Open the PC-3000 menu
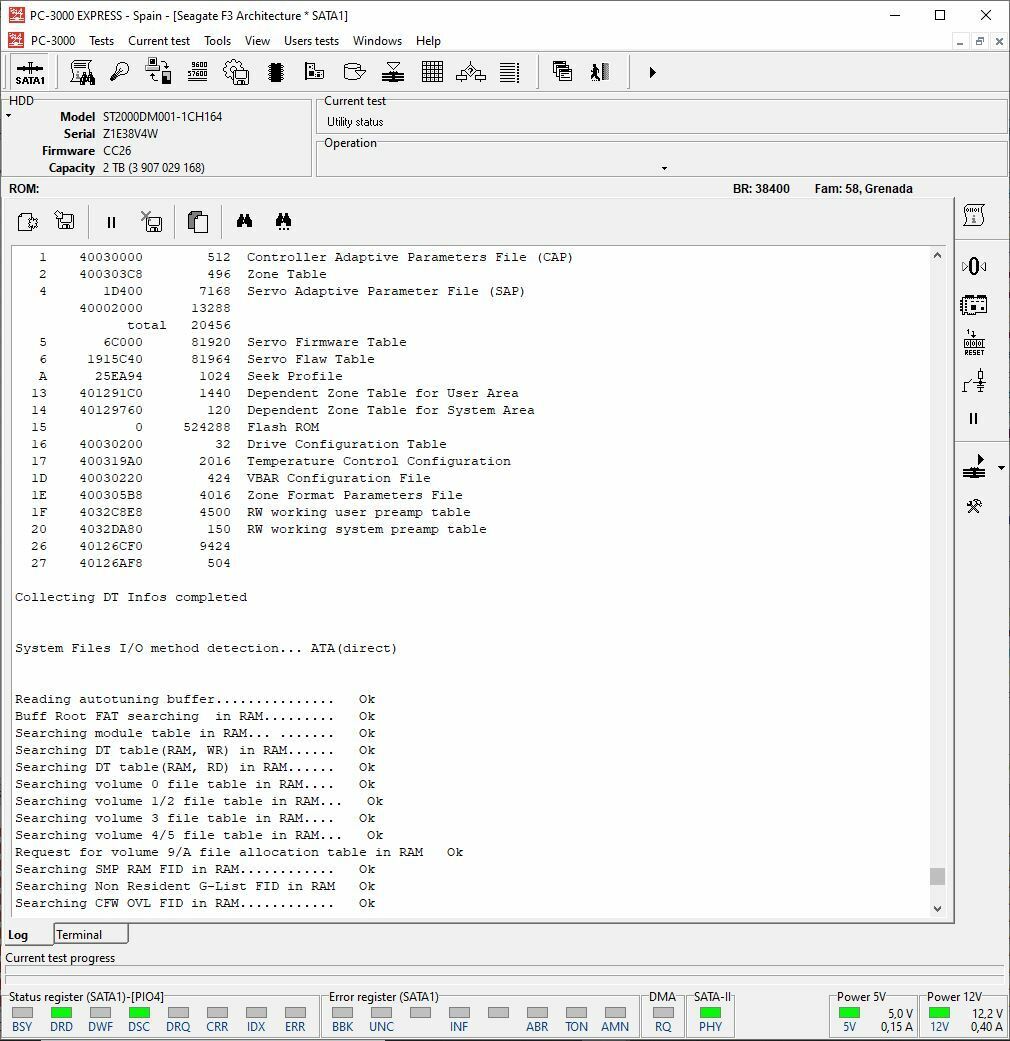 coord(53,40)
